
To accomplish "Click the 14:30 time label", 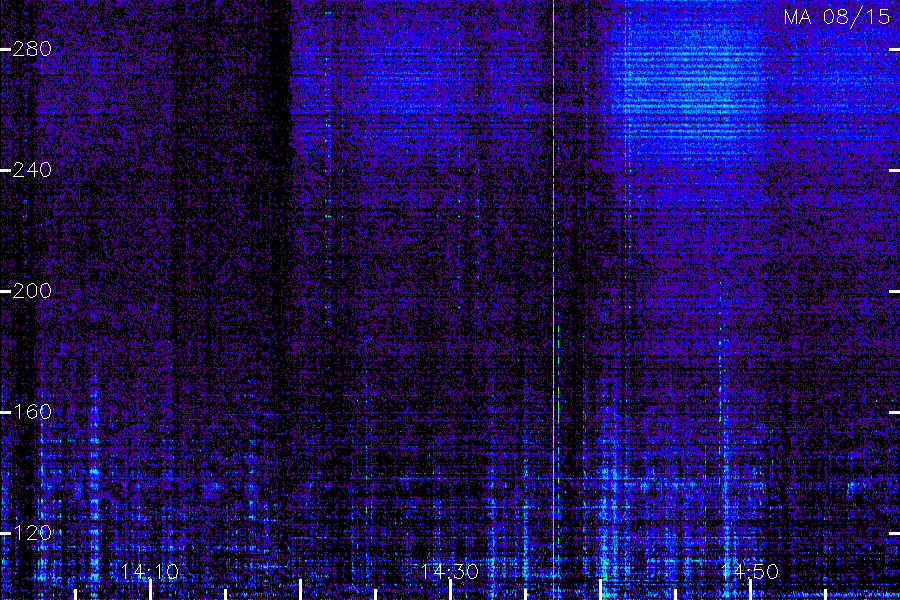I will coord(450,571).
